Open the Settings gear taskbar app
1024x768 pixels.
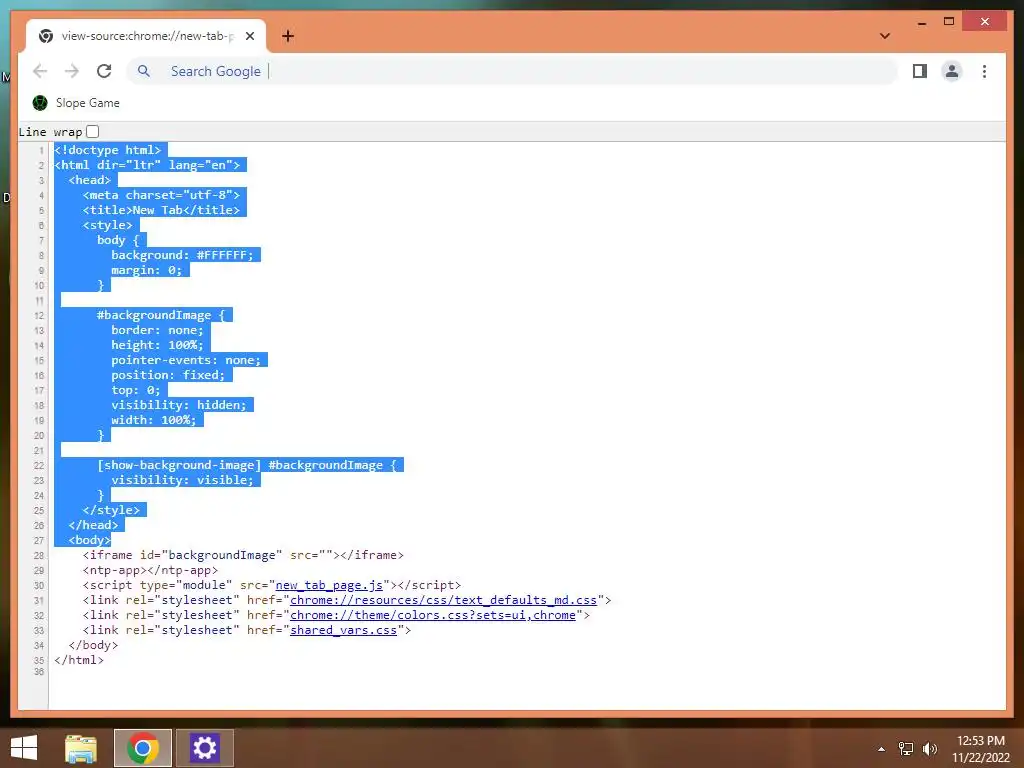[204, 748]
